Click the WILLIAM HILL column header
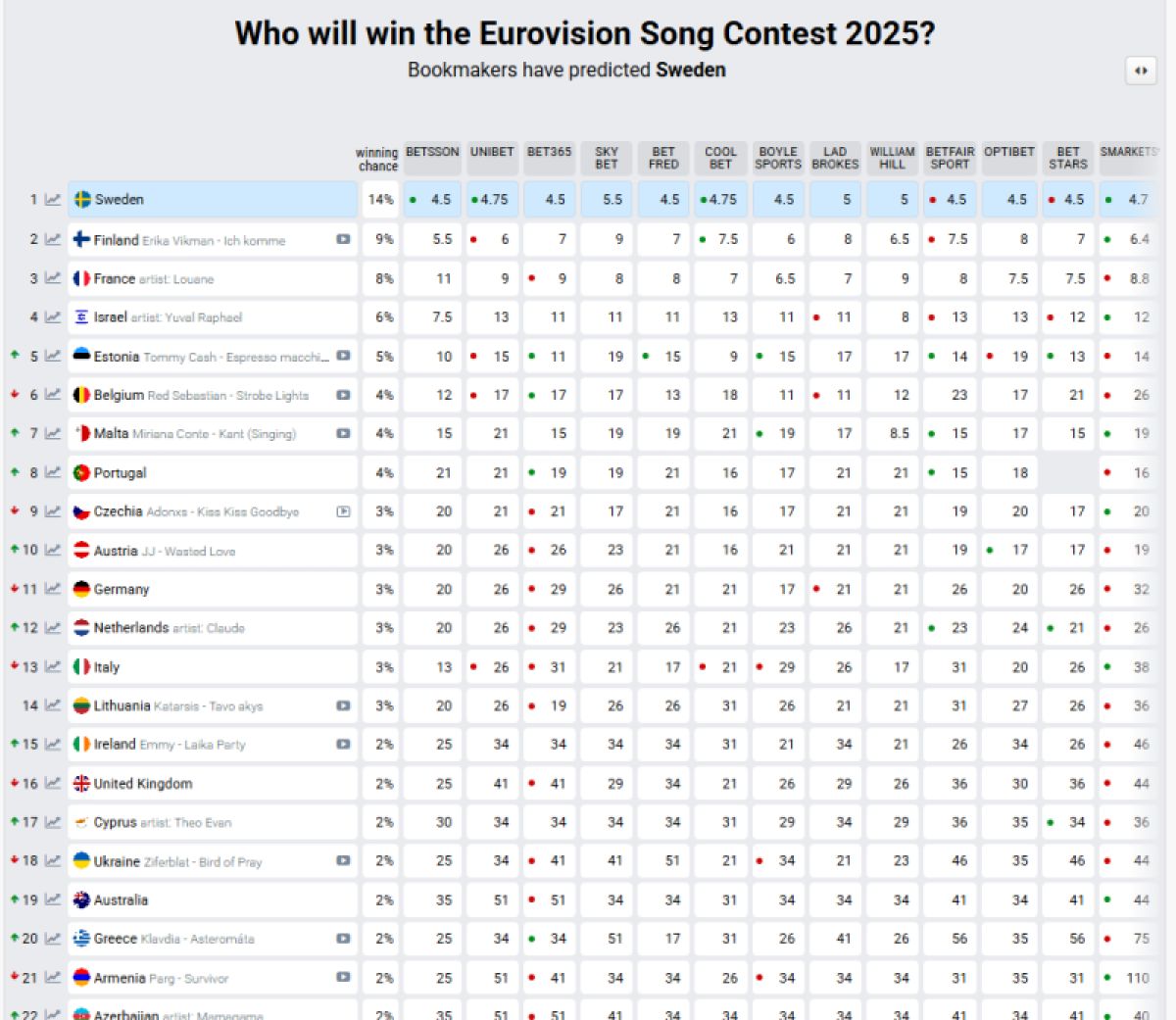 point(893,157)
